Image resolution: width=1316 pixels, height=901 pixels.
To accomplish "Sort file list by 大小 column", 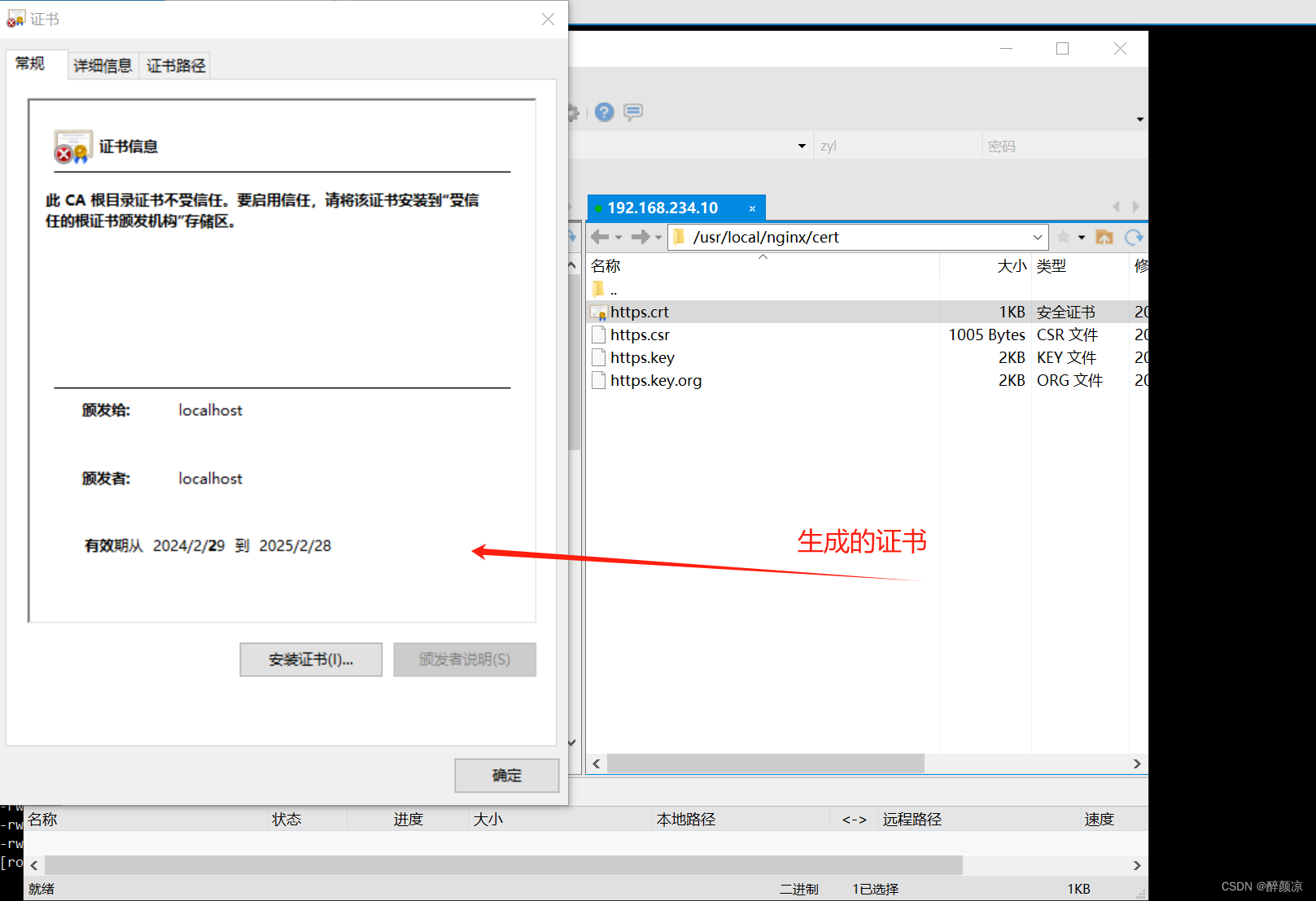I will pyautogui.click(x=986, y=266).
